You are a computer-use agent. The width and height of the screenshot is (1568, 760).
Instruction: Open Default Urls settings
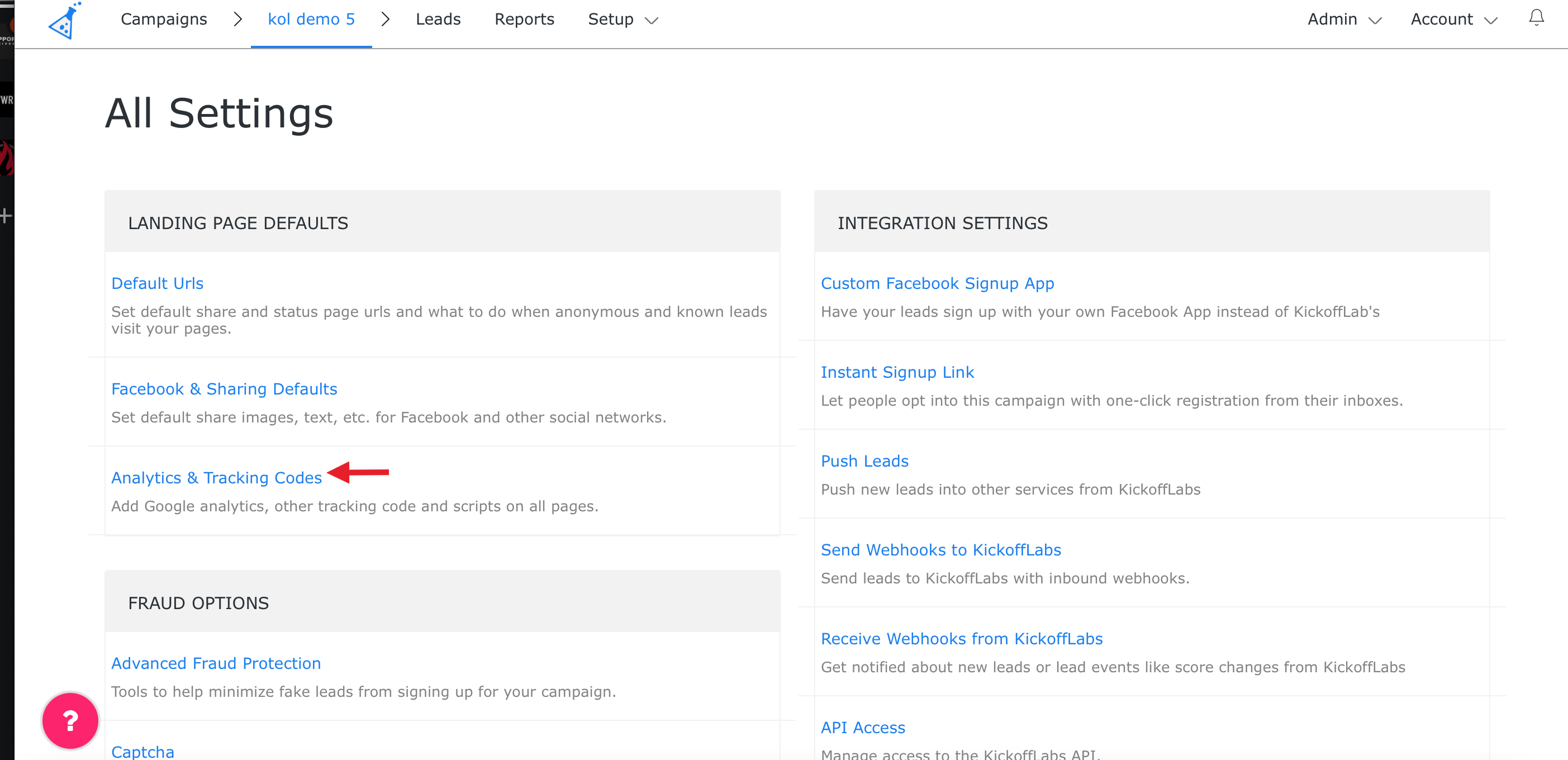tap(157, 283)
